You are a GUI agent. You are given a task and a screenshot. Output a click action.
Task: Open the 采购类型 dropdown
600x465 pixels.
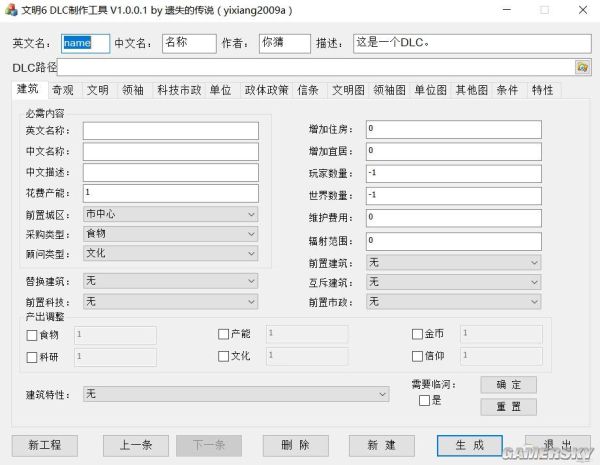click(170, 234)
